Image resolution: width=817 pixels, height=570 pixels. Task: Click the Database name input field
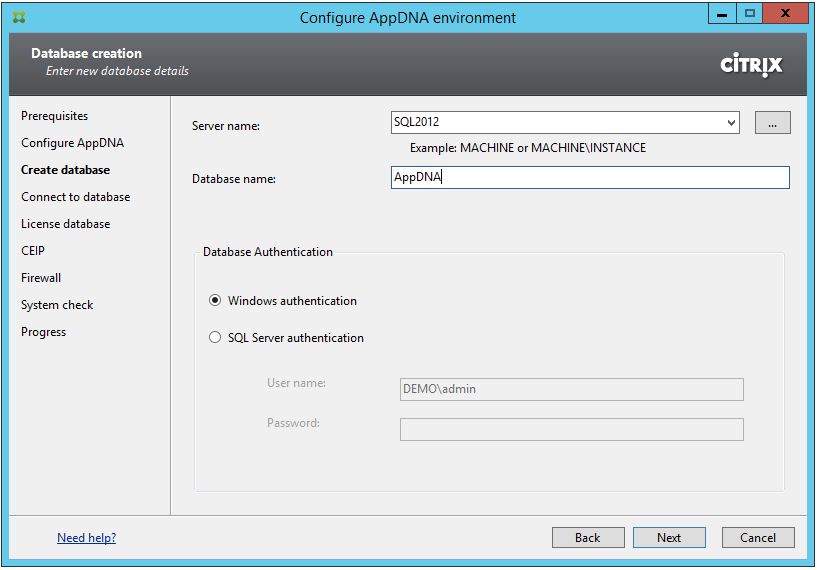[590, 178]
